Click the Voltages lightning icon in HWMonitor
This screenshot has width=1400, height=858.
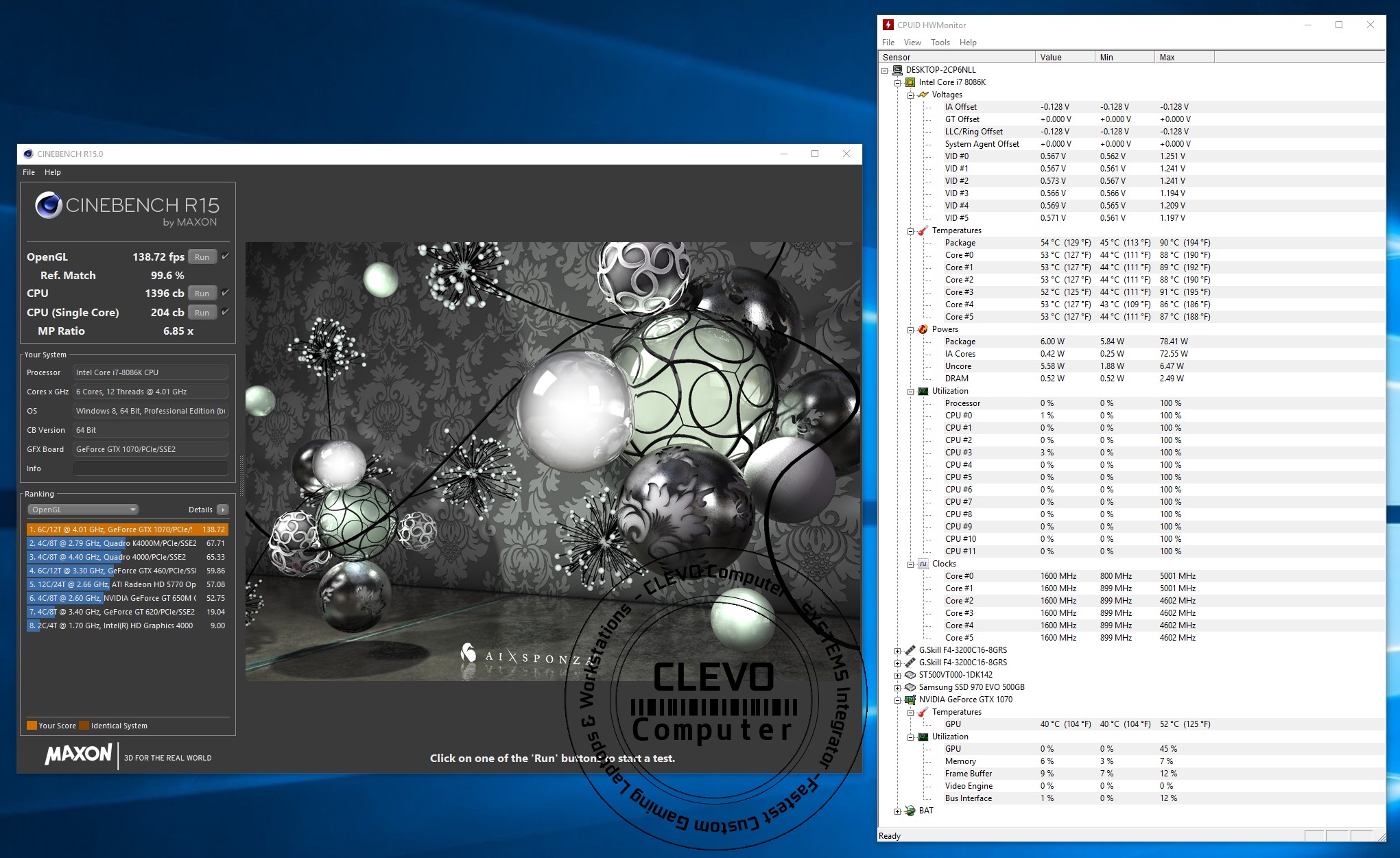coord(923,95)
